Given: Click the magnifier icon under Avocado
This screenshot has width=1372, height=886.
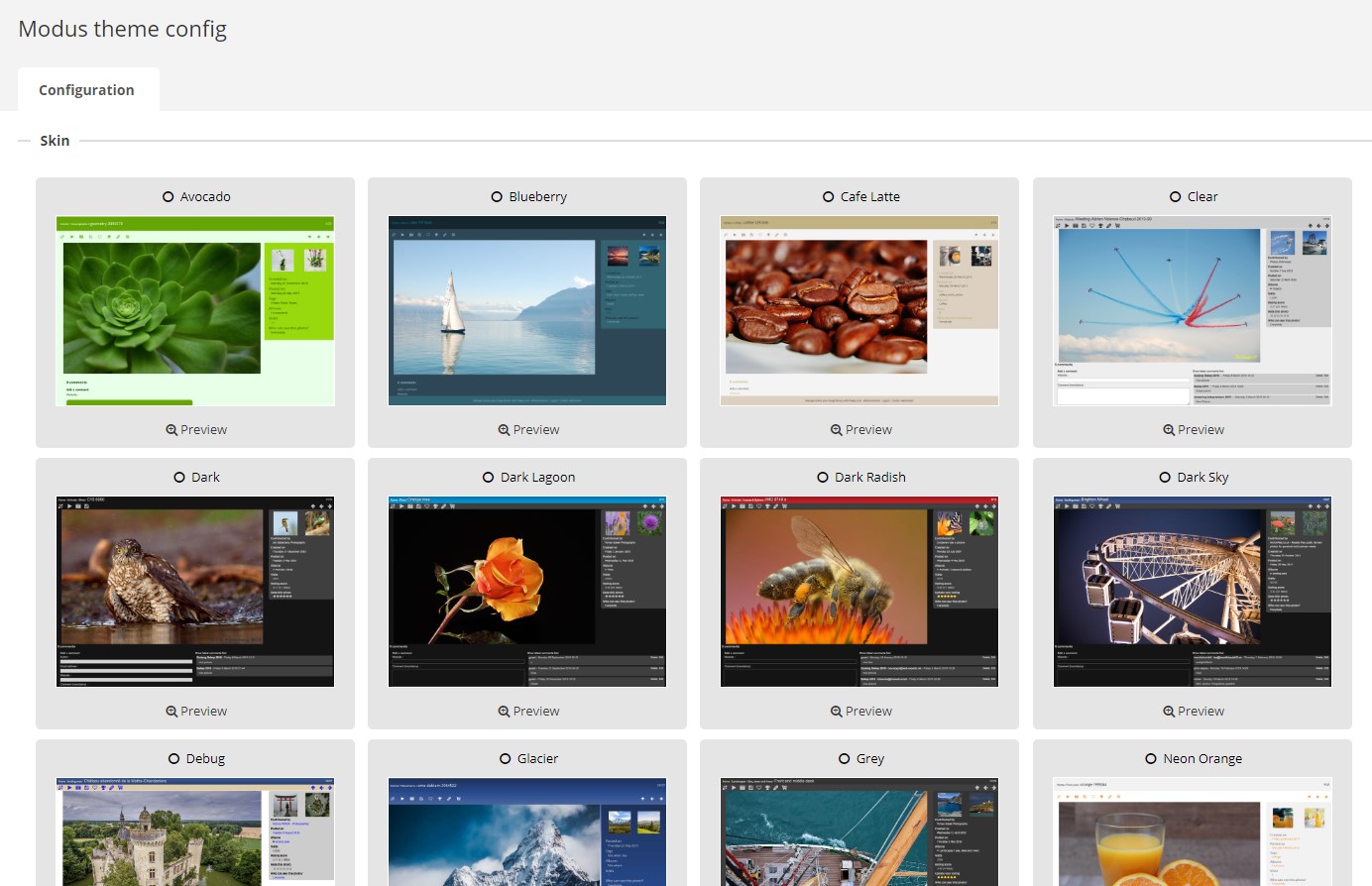Looking at the screenshot, I should point(171,430).
